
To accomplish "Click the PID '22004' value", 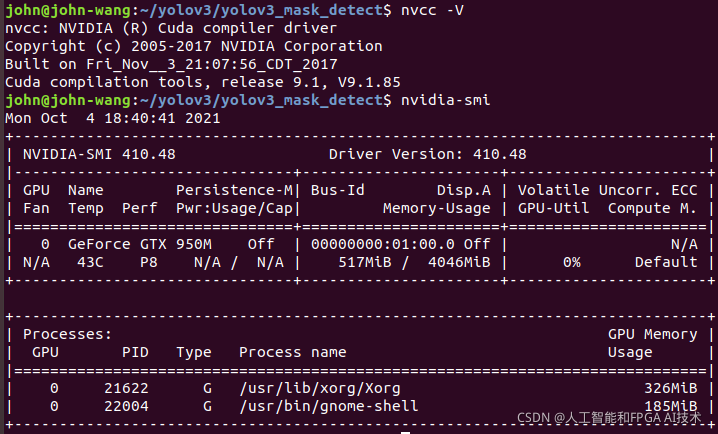I will 126,406.
